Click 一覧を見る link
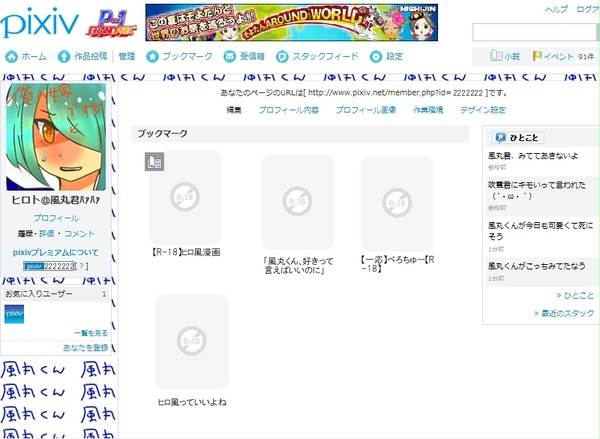Image resolution: width=600 pixels, height=439 pixels. 91,333
